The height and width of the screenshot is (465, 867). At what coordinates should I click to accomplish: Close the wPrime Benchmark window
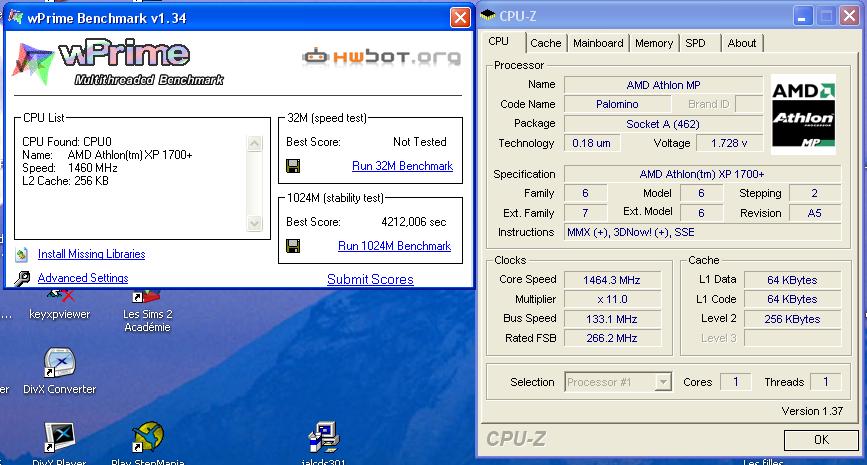(x=460, y=18)
